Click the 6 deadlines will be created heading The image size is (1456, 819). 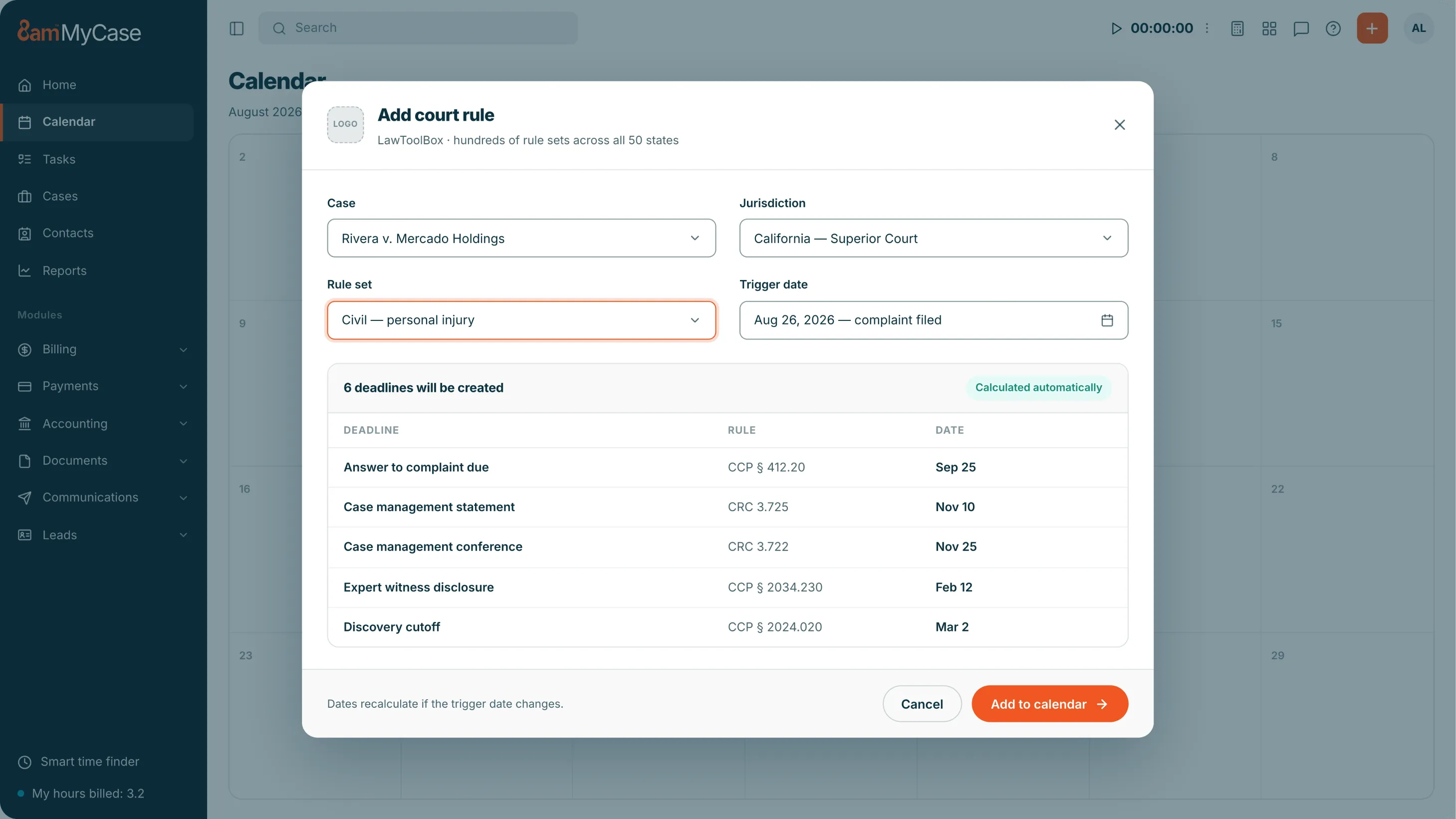click(x=423, y=388)
